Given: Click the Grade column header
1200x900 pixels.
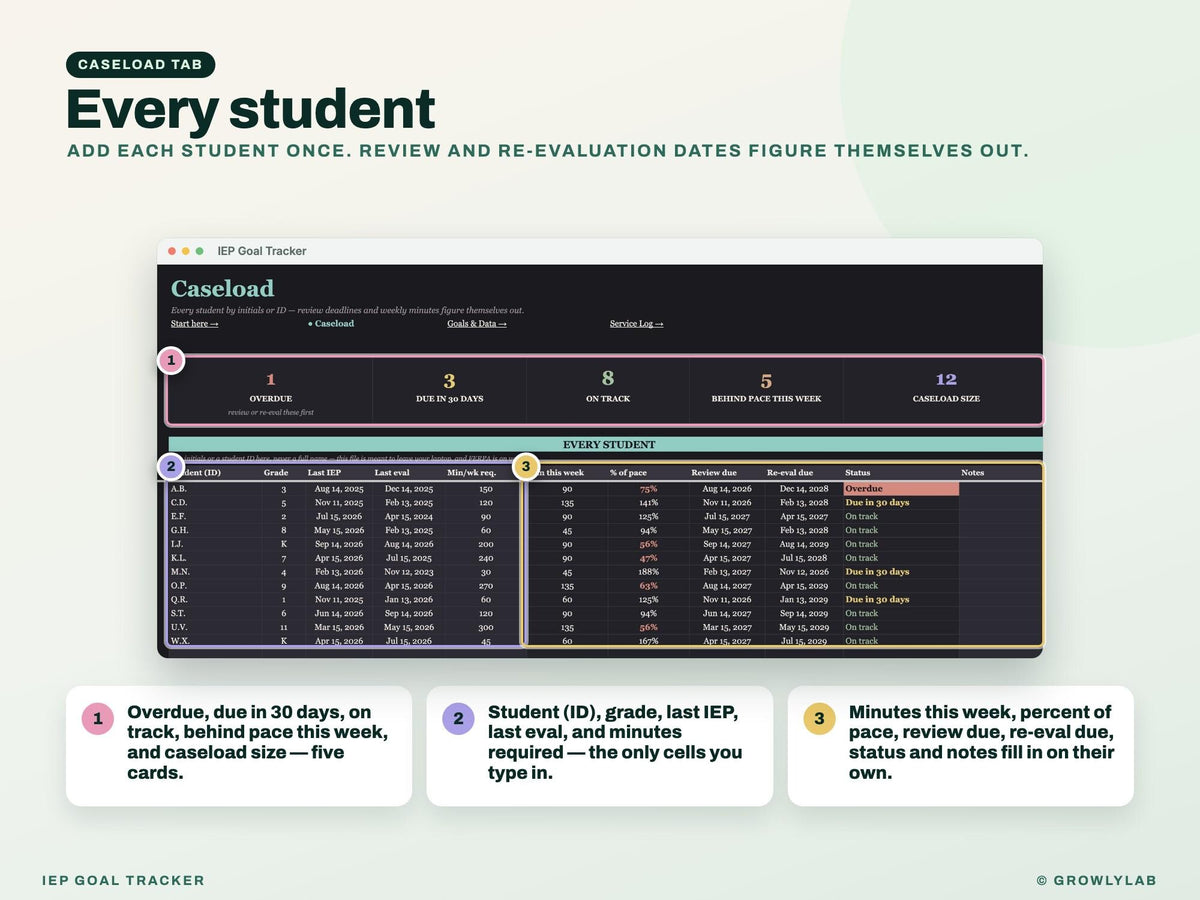Looking at the screenshot, I should (x=276, y=472).
